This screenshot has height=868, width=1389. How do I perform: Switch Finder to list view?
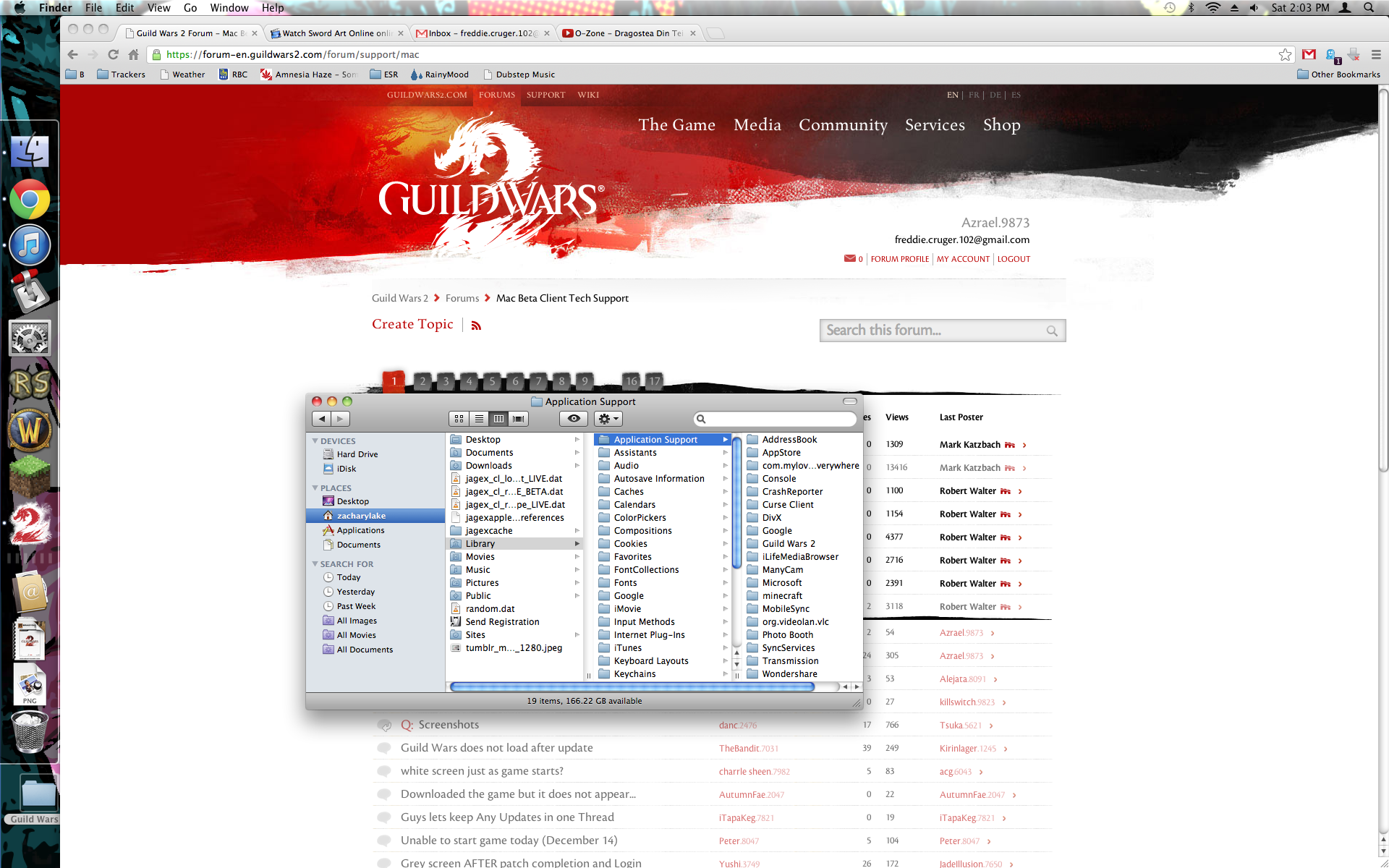[479, 419]
